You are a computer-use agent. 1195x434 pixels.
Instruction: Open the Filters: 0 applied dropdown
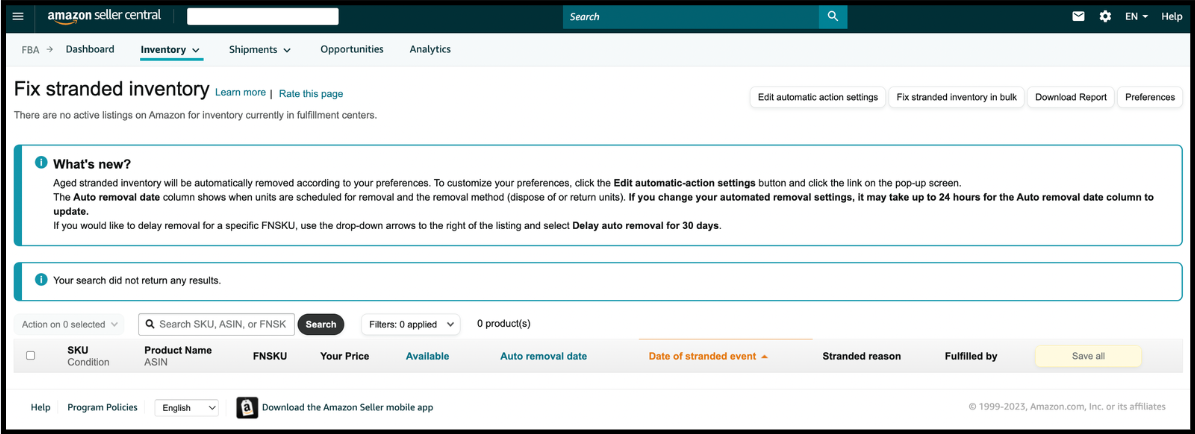click(x=411, y=324)
